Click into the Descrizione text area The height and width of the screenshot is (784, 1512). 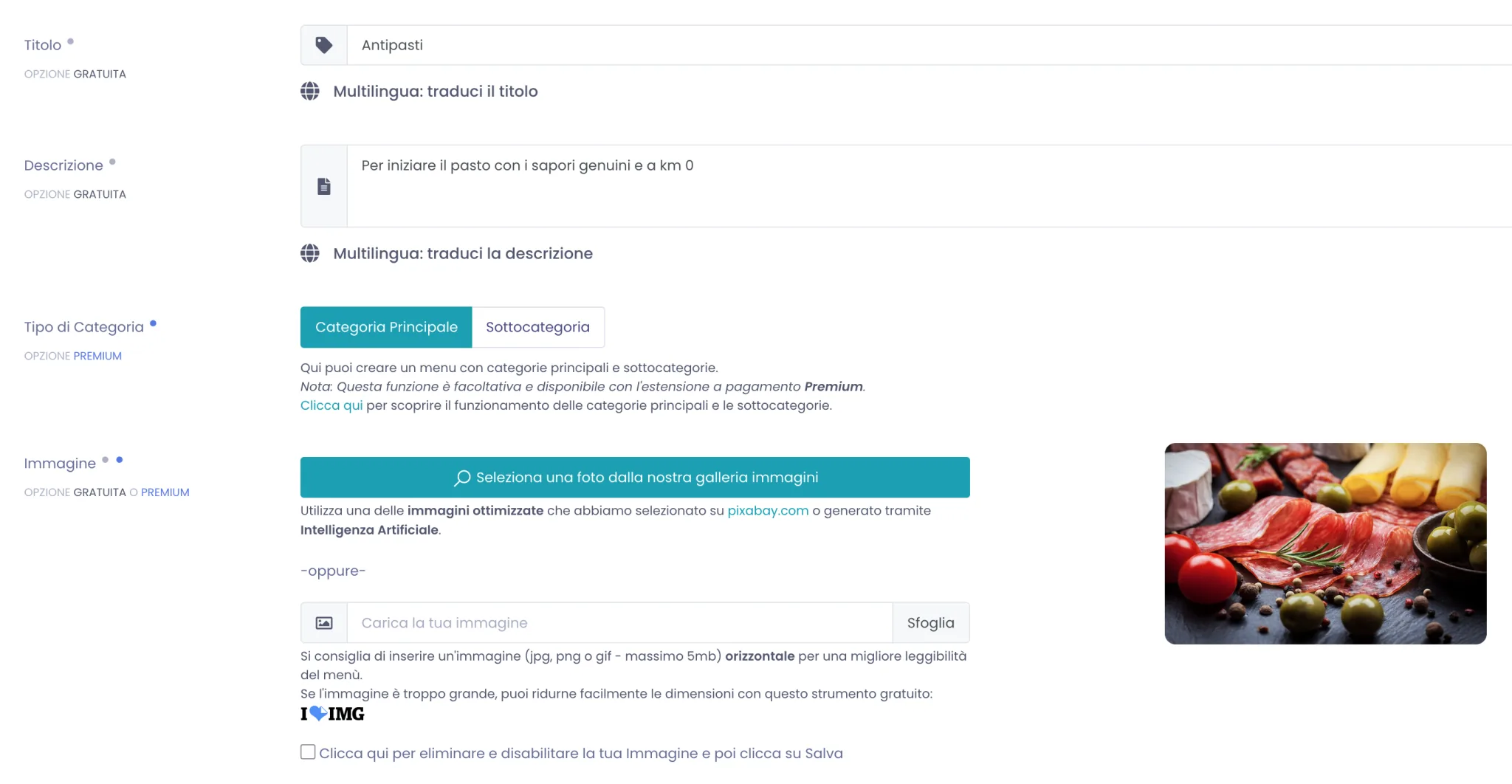coord(929,186)
